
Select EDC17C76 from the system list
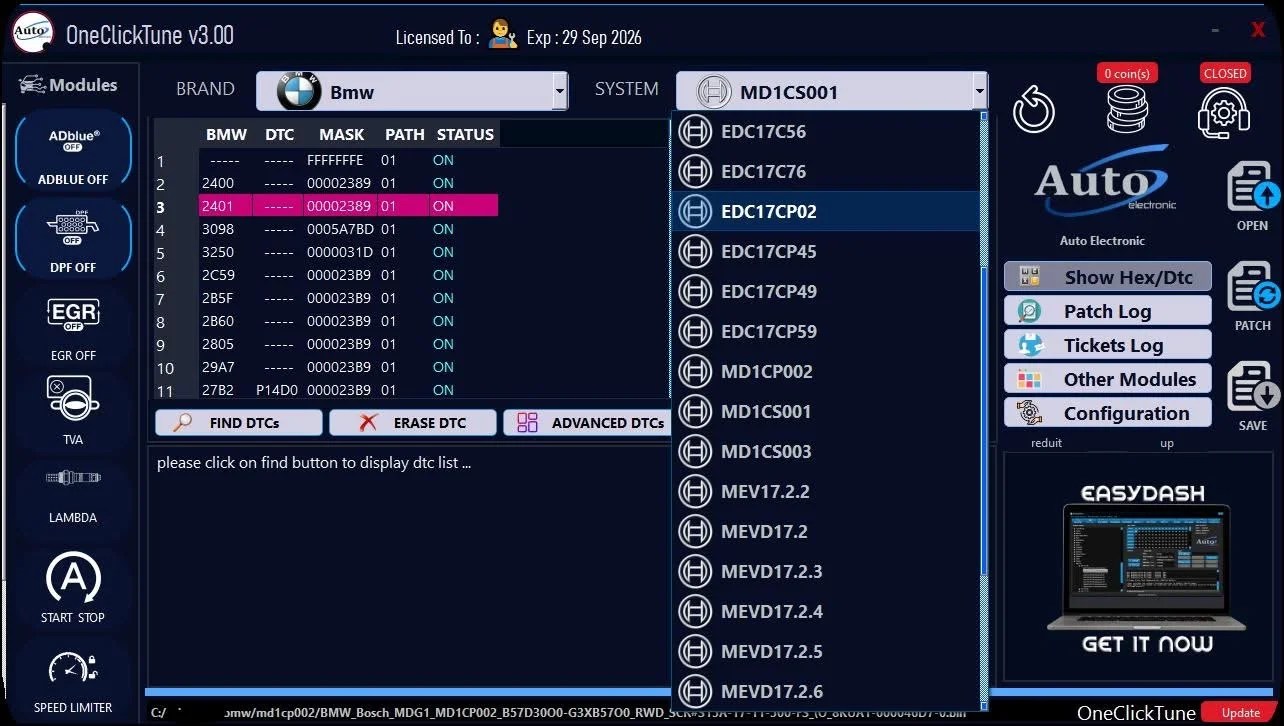[x=826, y=172]
